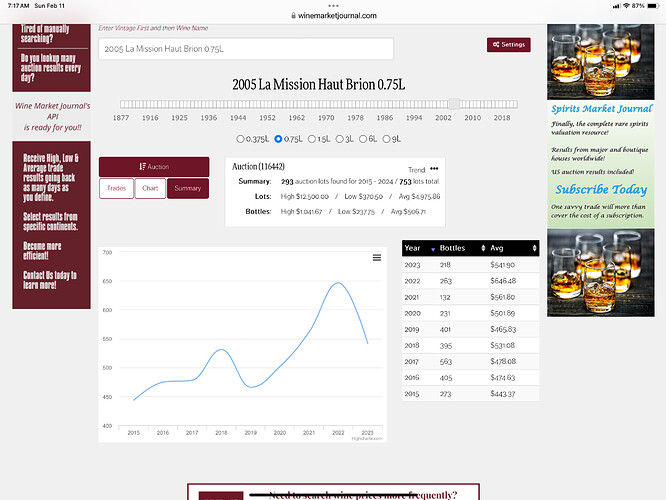Click the $501.89 average for 2020
Image resolution: width=666 pixels, height=500 pixels.
pos(502,313)
